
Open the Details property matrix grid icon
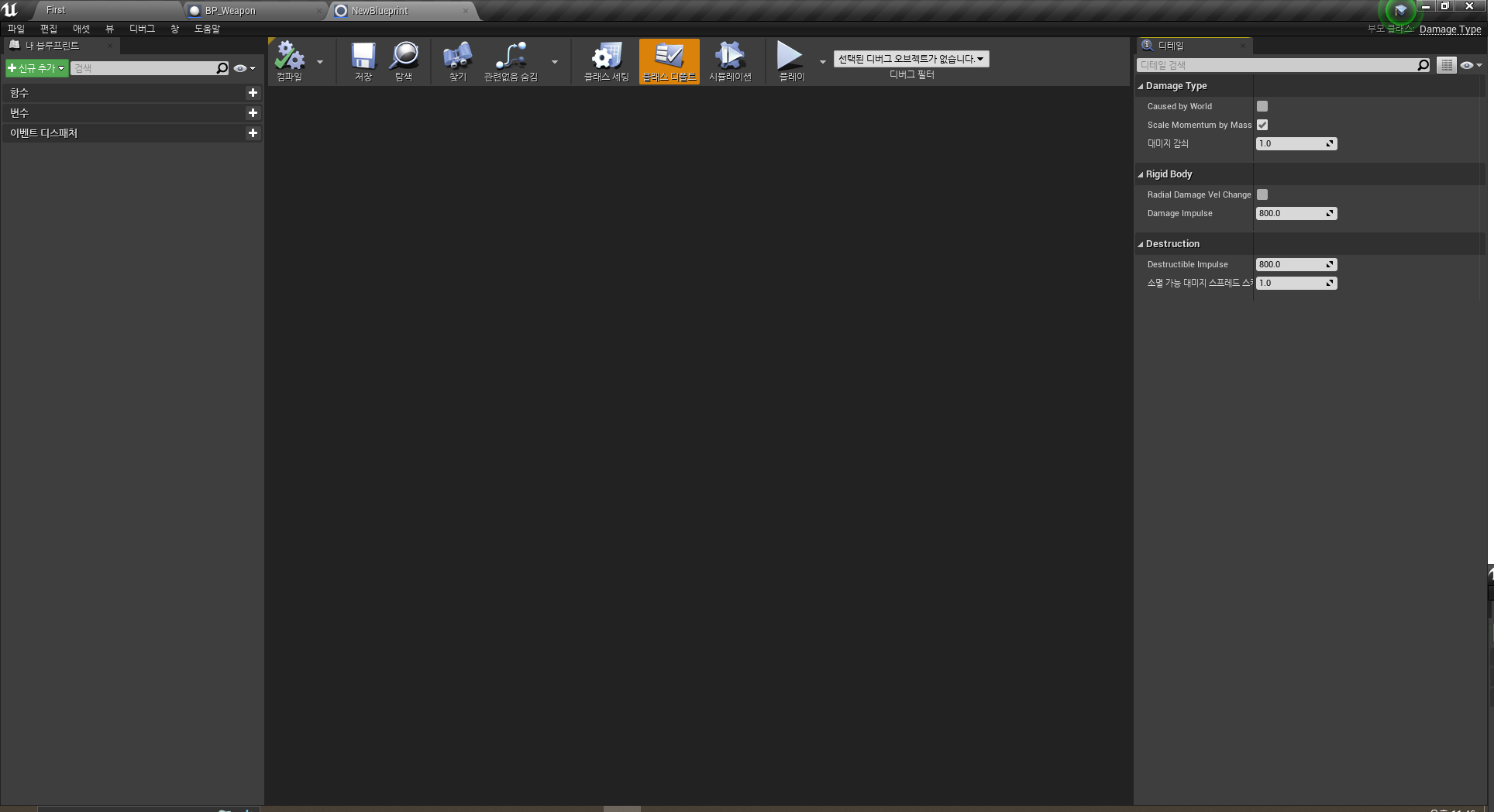(1447, 65)
